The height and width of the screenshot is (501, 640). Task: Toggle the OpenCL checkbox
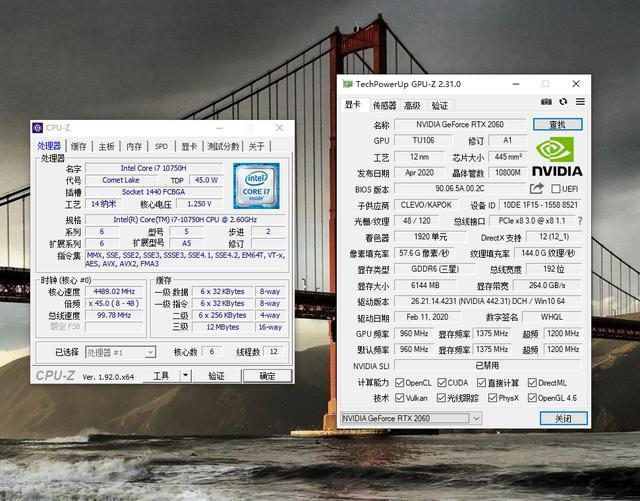400,383
